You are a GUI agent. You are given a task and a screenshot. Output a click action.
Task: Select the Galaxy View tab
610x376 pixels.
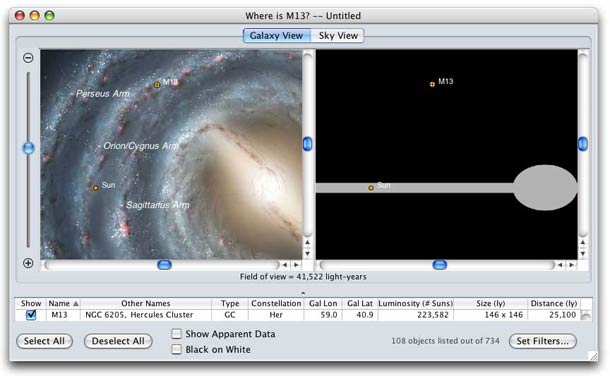pos(277,35)
